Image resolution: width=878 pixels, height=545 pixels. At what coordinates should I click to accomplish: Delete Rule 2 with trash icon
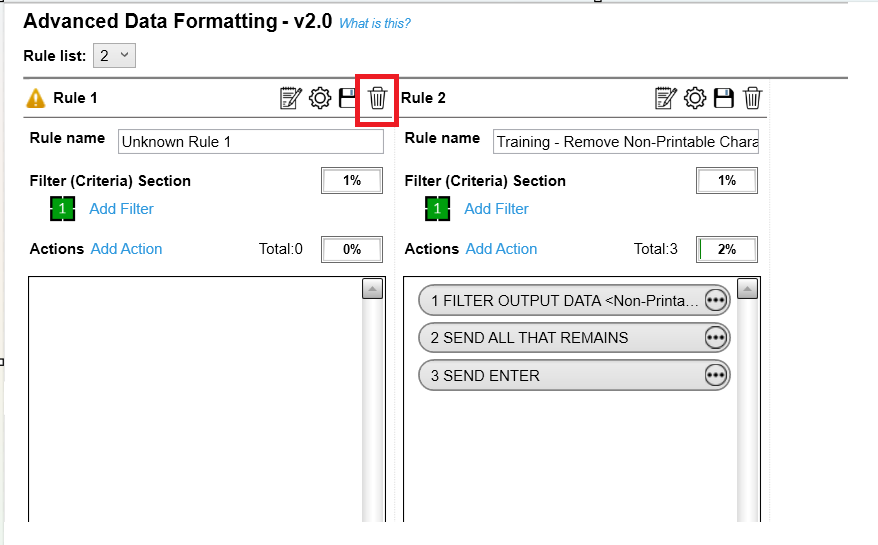(x=753, y=98)
